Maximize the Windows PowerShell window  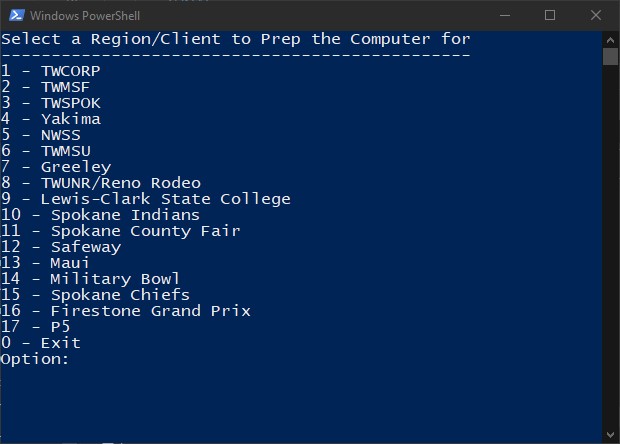pos(550,15)
